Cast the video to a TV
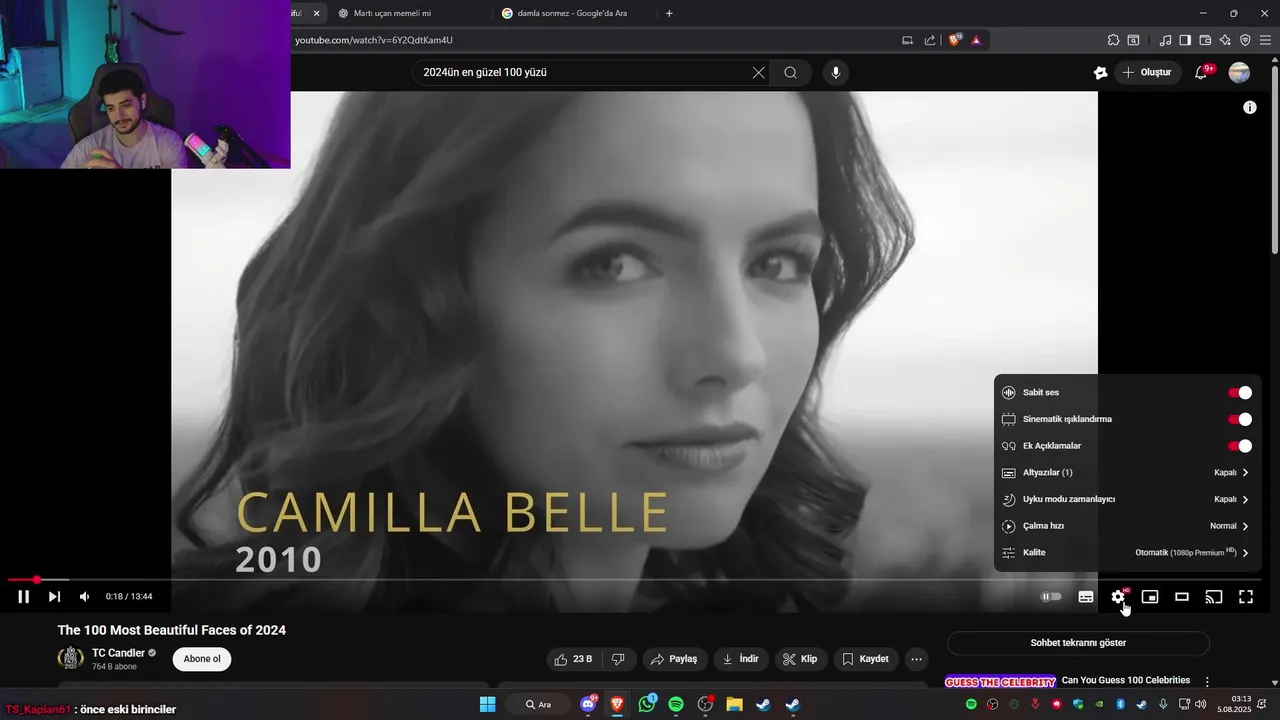Screen dimensions: 1280x720 pyautogui.click(x=1214, y=597)
